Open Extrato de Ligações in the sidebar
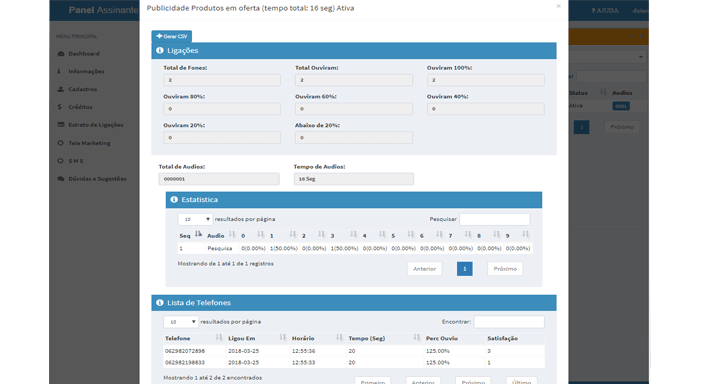Screen dimensions: 709x384 coord(95,125)
